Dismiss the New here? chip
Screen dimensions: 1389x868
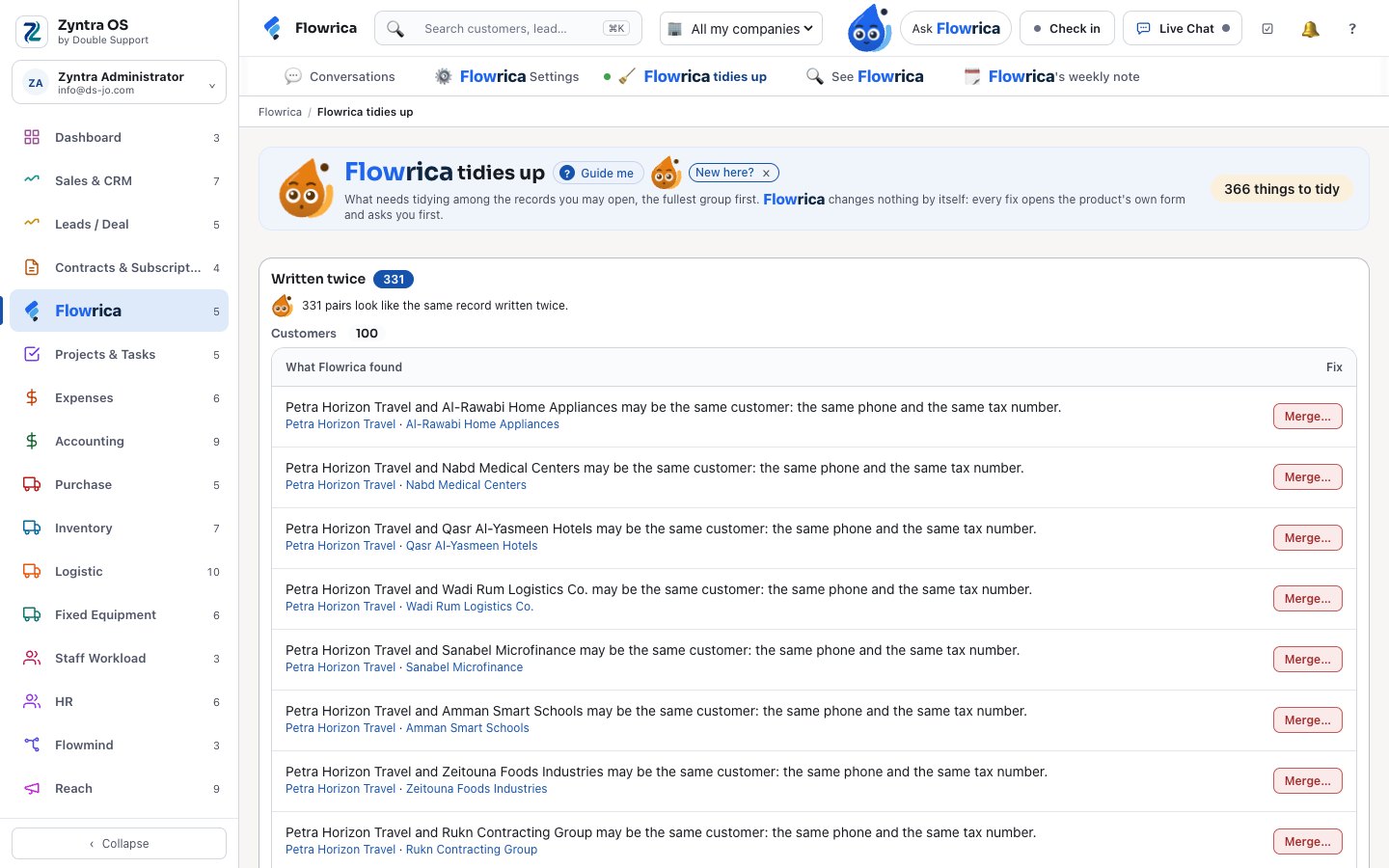tap(766, 174)
